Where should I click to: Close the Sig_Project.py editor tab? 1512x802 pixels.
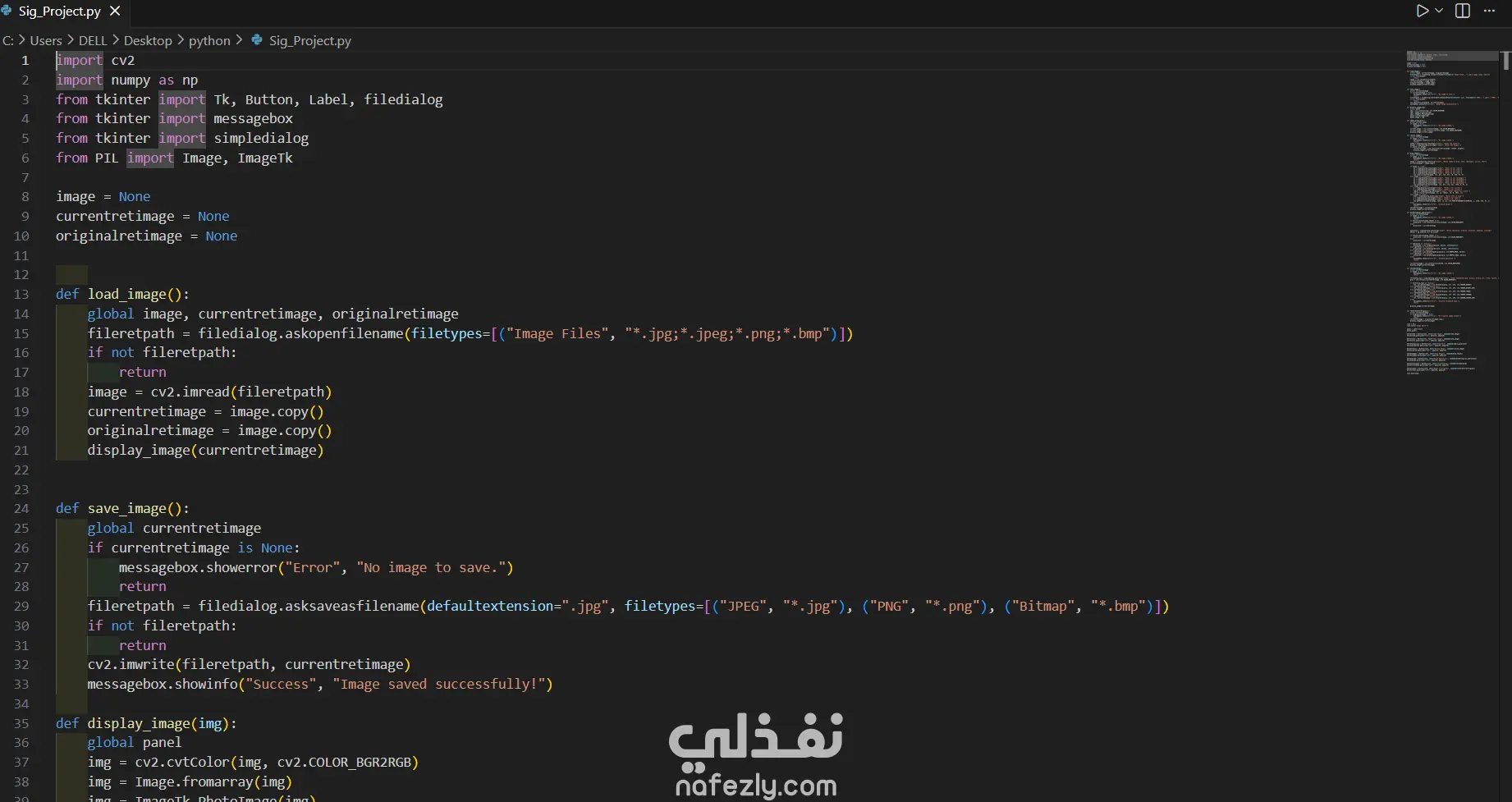[x=115, y=11]
